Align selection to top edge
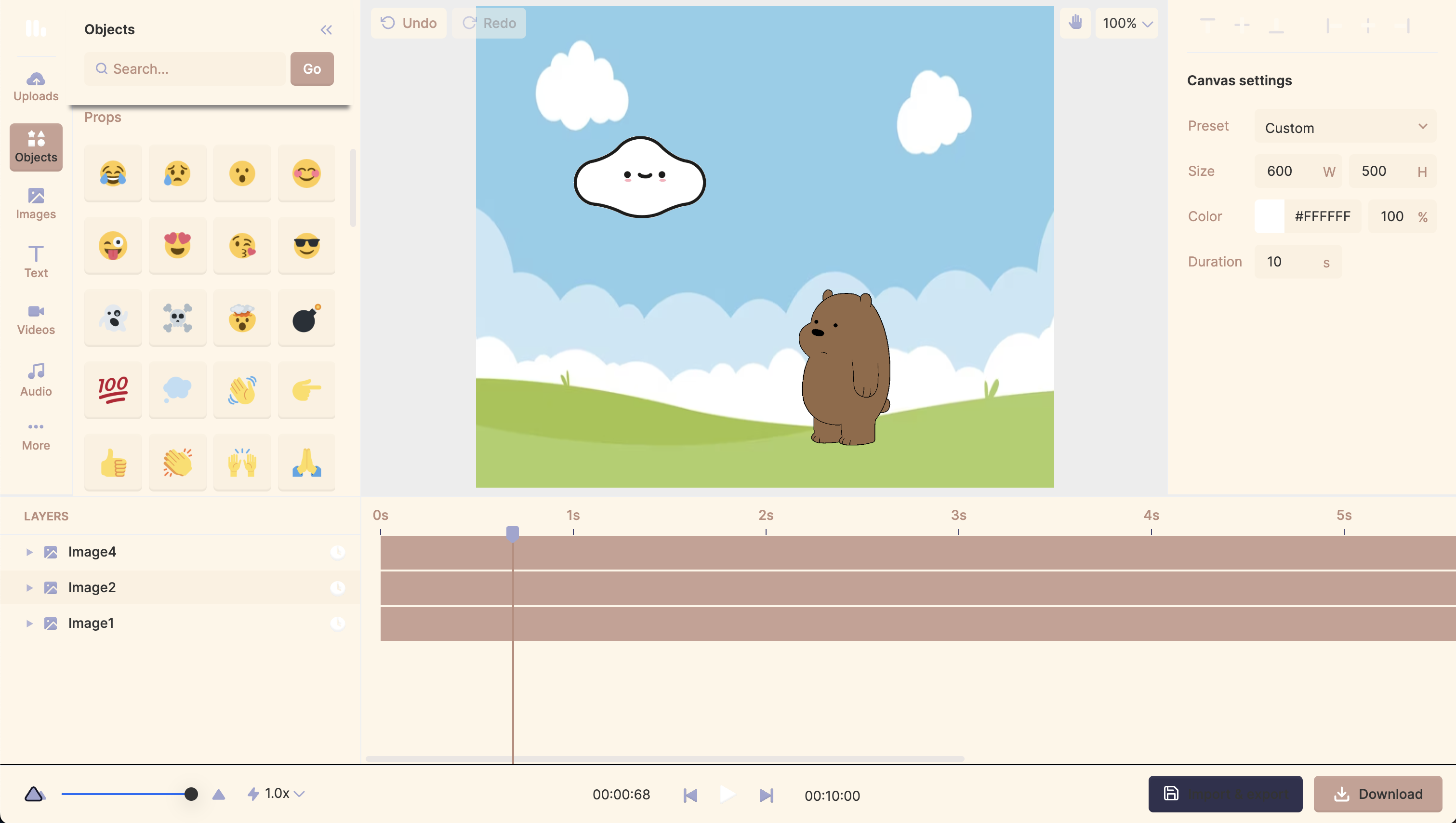This screenshot has width=1456, height=823. click(1207, 25)
